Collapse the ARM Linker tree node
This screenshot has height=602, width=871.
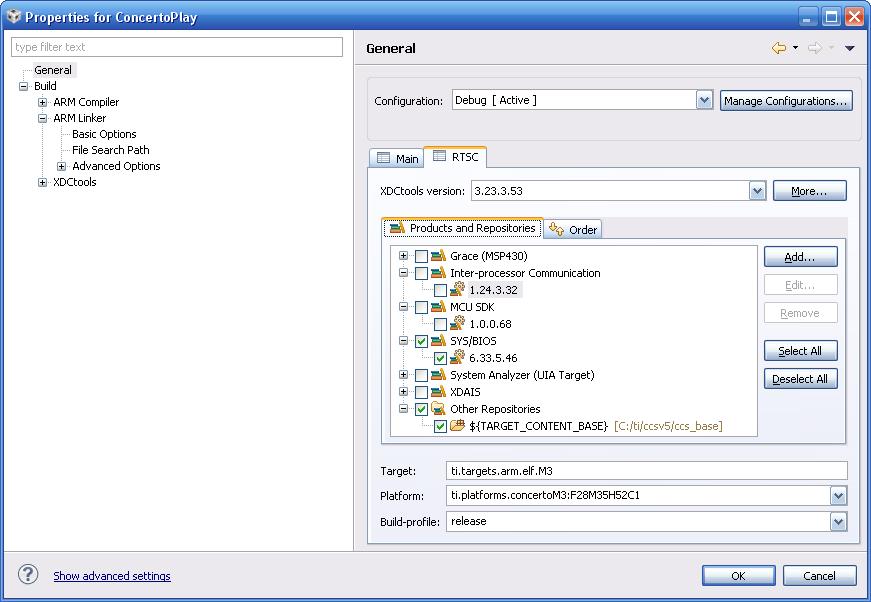[40, 118]
